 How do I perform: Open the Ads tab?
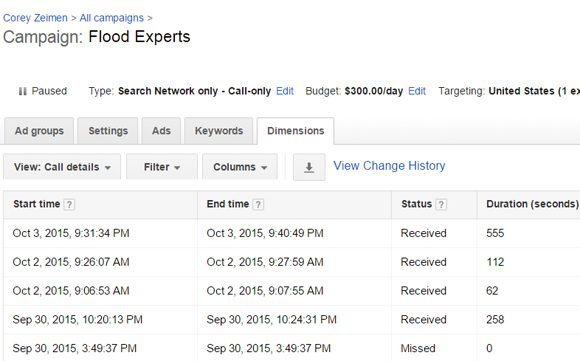pyautogui.click(x=161, y=131)
